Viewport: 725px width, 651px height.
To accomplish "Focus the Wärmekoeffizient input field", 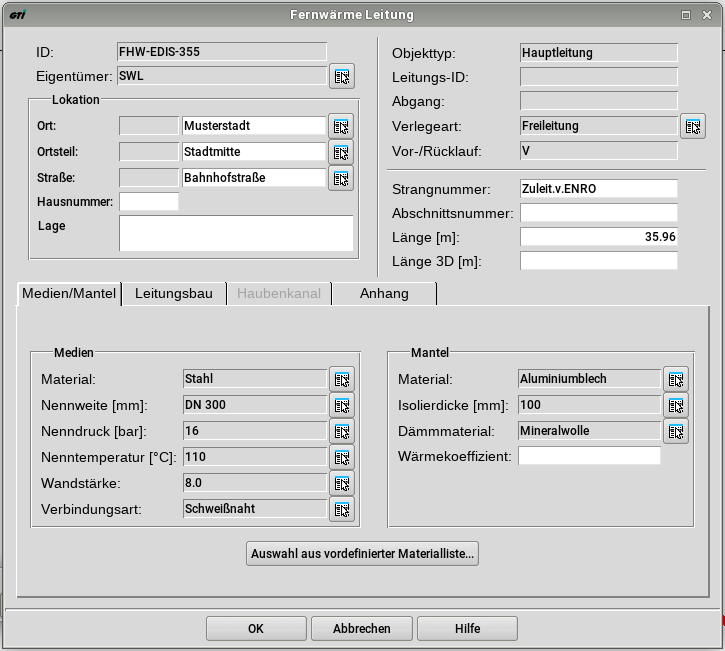I will click(x=589, y=456).
